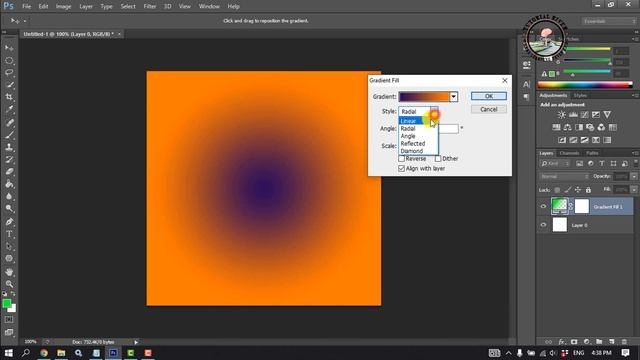Image resolution: width=640 pixels, height=360 pixels.
Task: Select the Dodge tool
Action: pos(9,209)
